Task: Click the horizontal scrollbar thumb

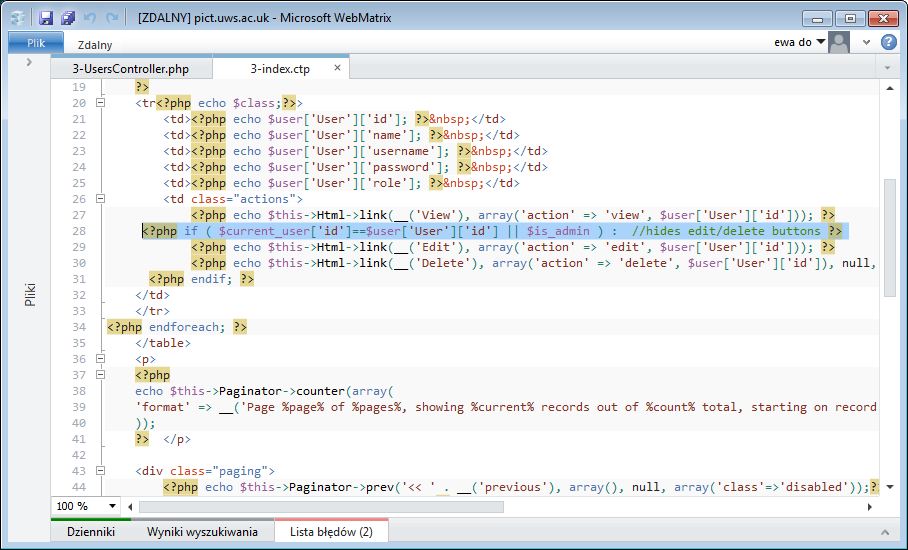Action: [x=321, y=507]
